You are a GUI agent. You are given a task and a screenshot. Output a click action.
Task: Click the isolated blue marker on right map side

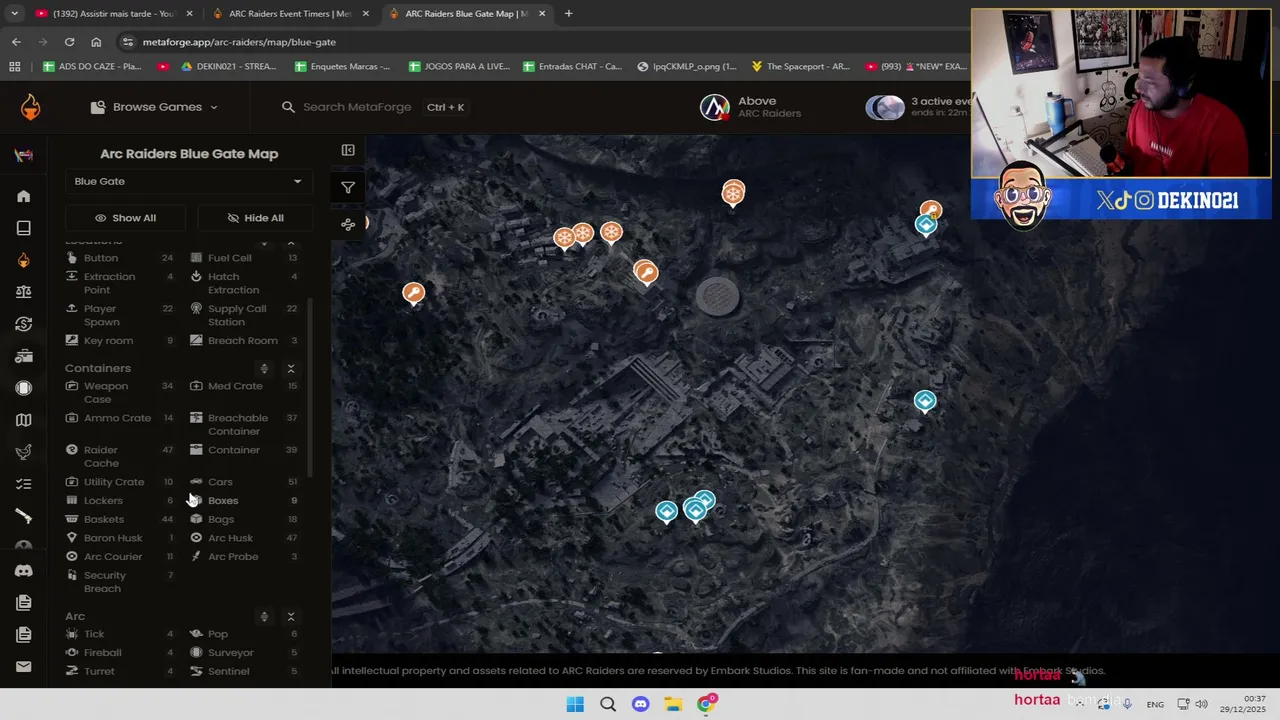pyautogui.click(x=925, y=402)
